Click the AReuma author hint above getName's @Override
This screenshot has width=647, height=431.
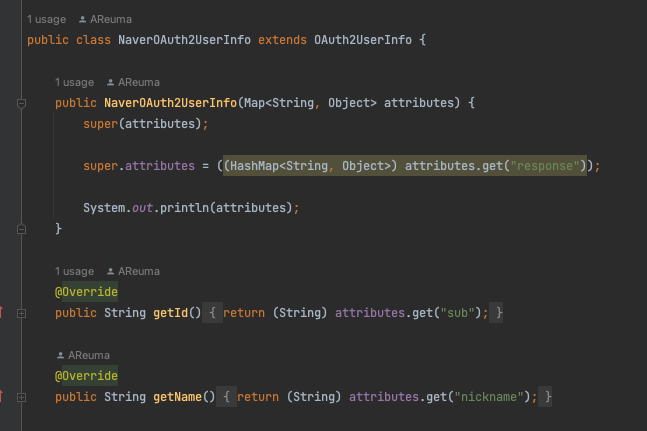pyautogui.click(x=89, y=355)
